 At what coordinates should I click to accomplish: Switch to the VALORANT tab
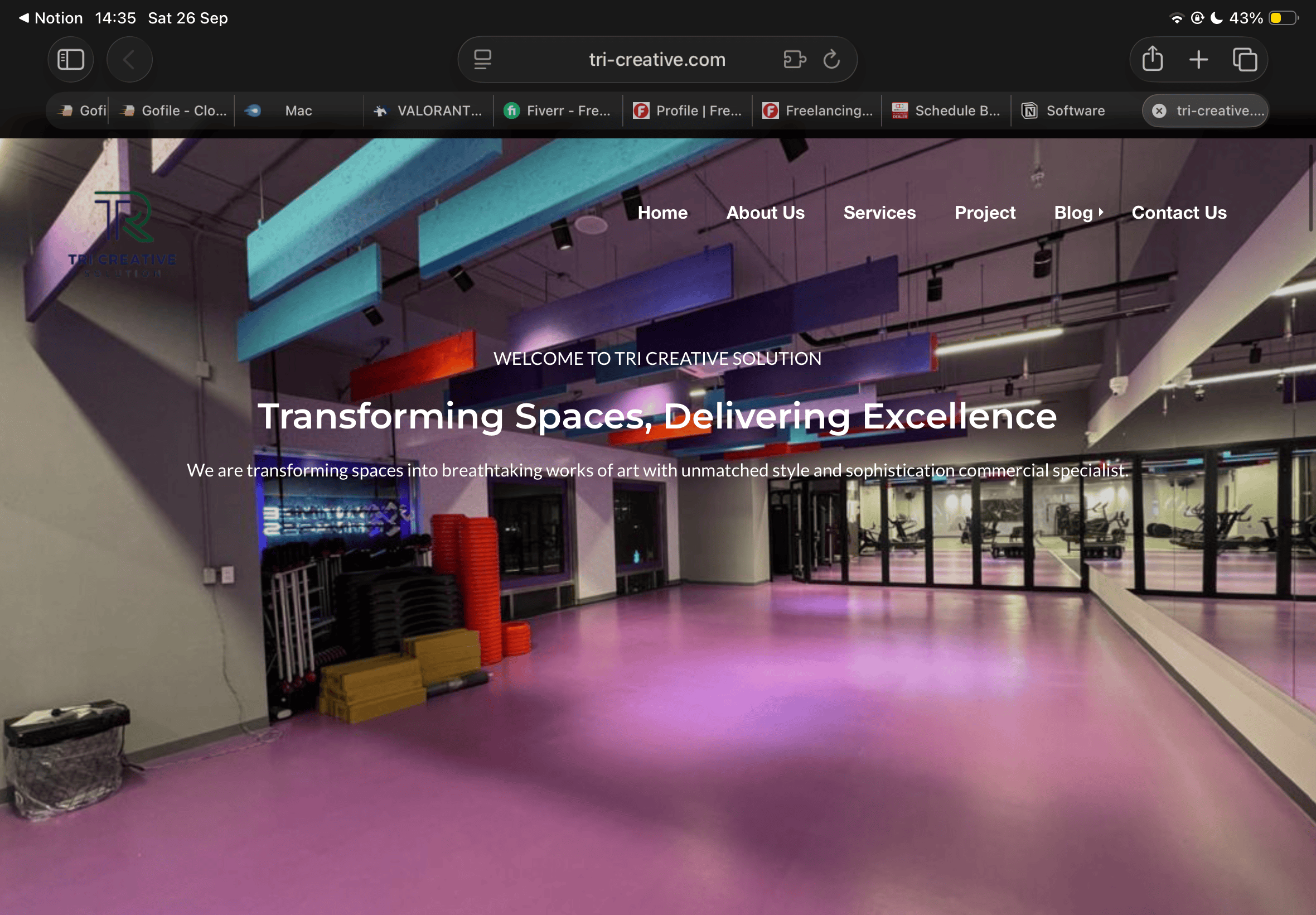(429, 110)
